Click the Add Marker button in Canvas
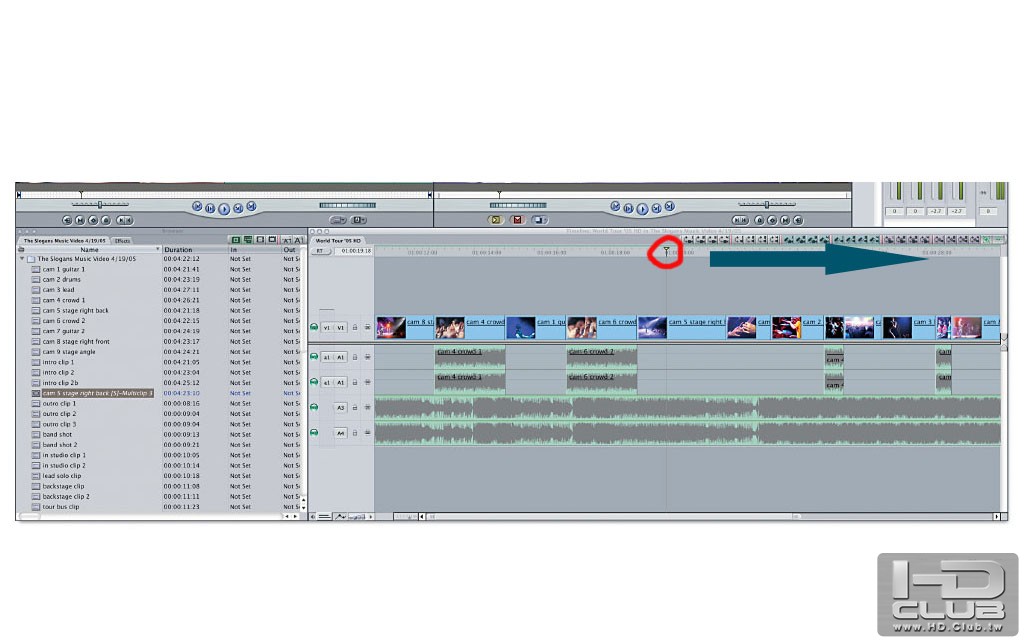This screenshot has width=1024, height=642. coord(759,221)
